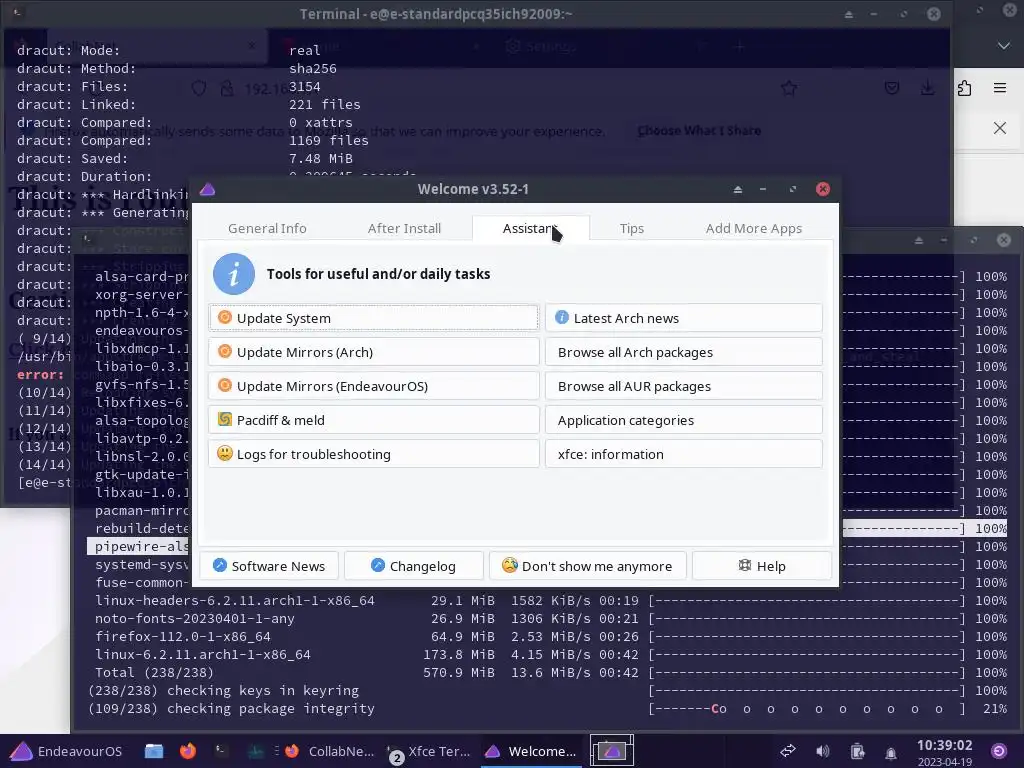Open the network connections tray icon
This screenshot has width=1024, height=768.
coord(788,751)
